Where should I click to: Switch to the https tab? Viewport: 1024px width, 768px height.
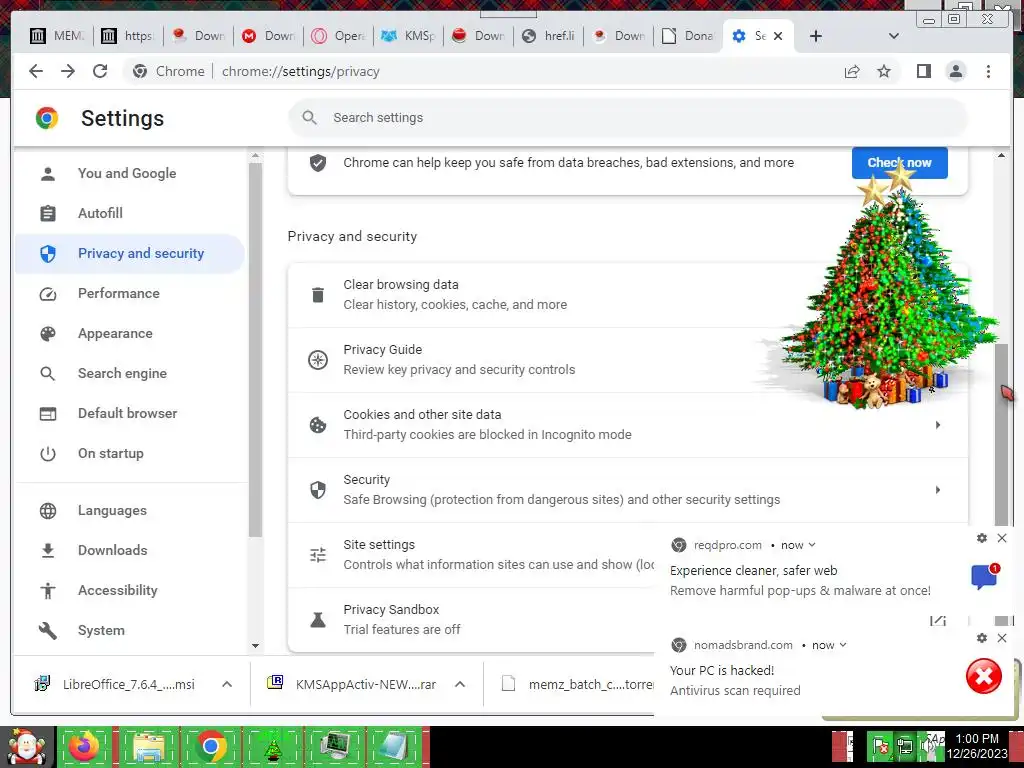click(x=129, y=36)
